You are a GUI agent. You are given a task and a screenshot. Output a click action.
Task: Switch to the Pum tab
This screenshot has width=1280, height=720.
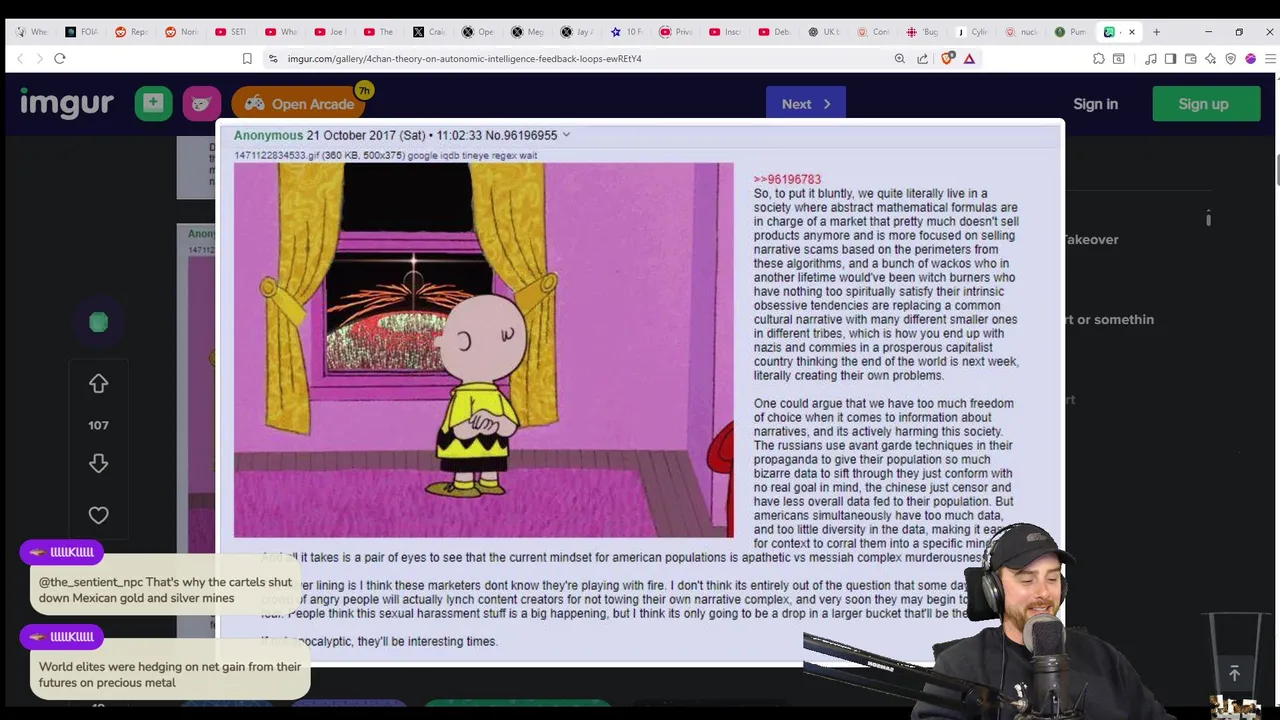tap(1070, 32)
